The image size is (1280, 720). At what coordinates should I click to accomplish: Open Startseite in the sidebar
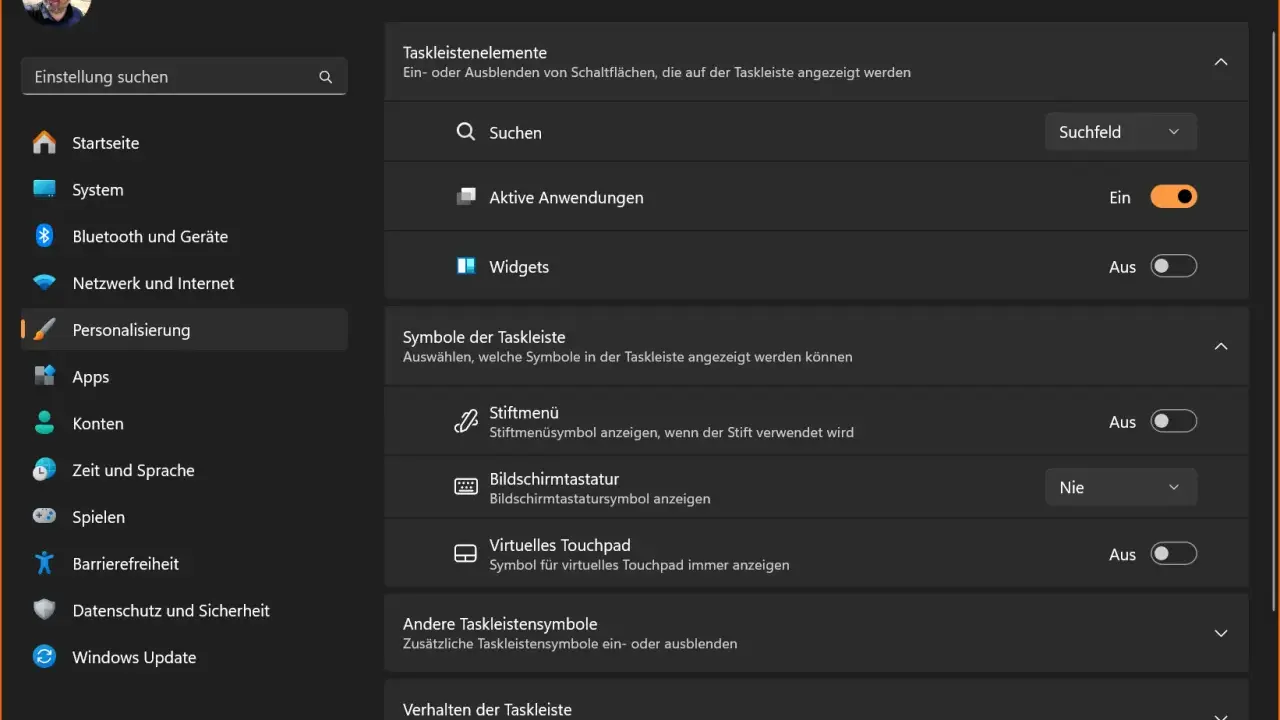[x=184, y=143]
